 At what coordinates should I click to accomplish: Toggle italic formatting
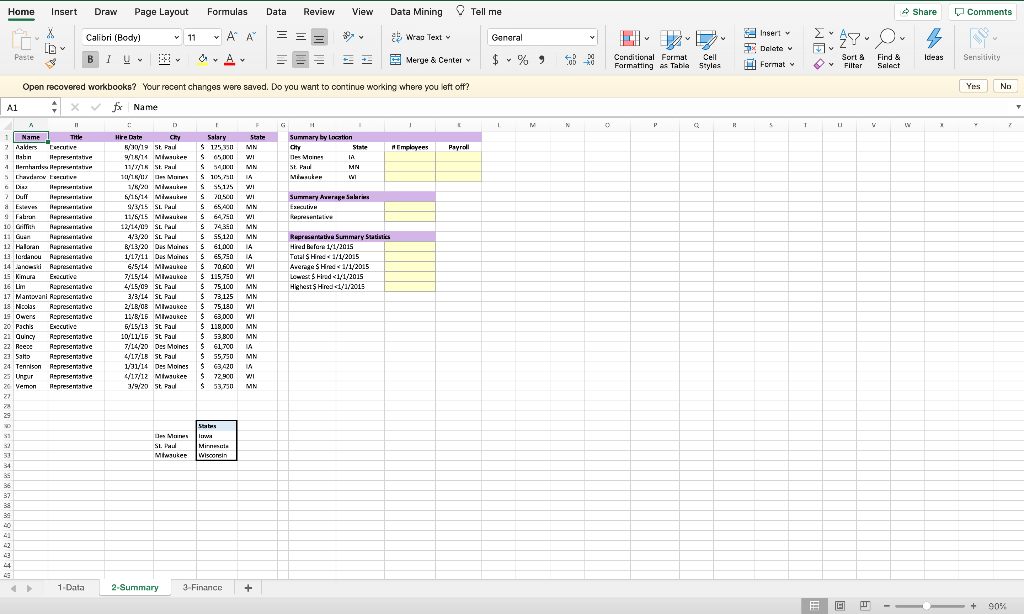coord(107,59)
